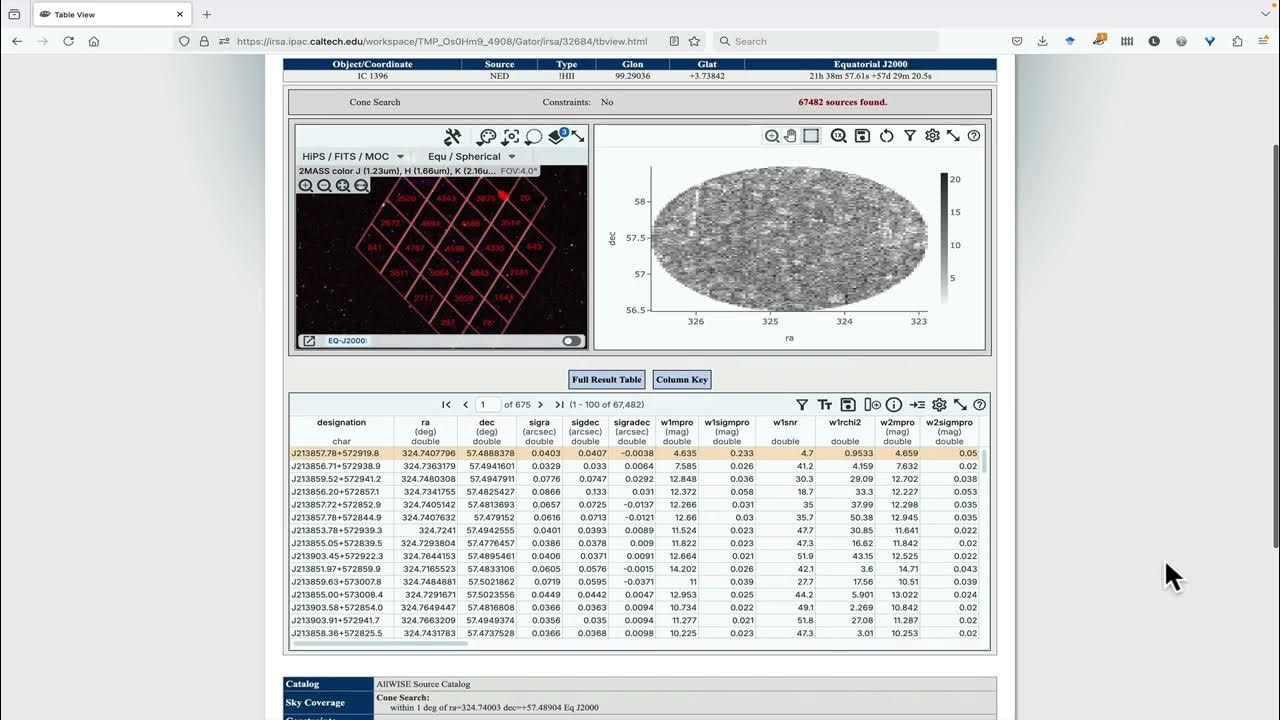The image size is (1280, 720).
Task: Bookmark this page with the star
Action: coord(694,41)
